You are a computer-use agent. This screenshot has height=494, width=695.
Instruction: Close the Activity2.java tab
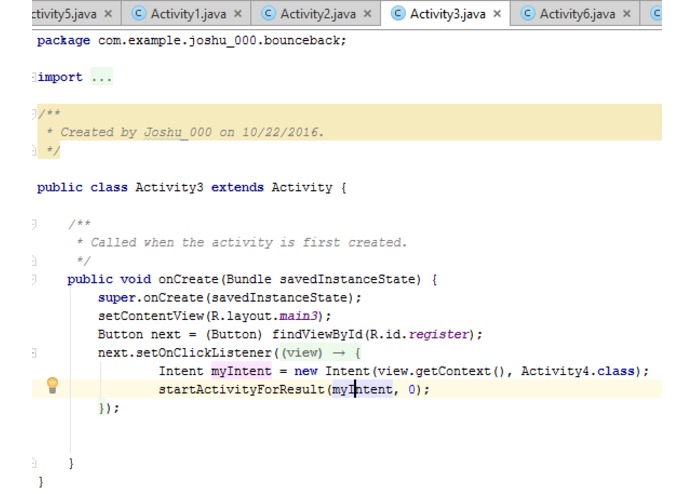367,14
